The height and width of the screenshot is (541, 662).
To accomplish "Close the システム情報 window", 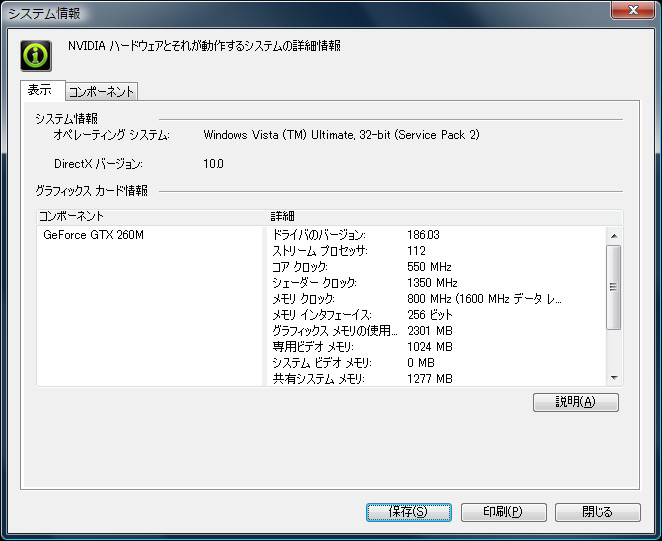I will pos(633,10).
